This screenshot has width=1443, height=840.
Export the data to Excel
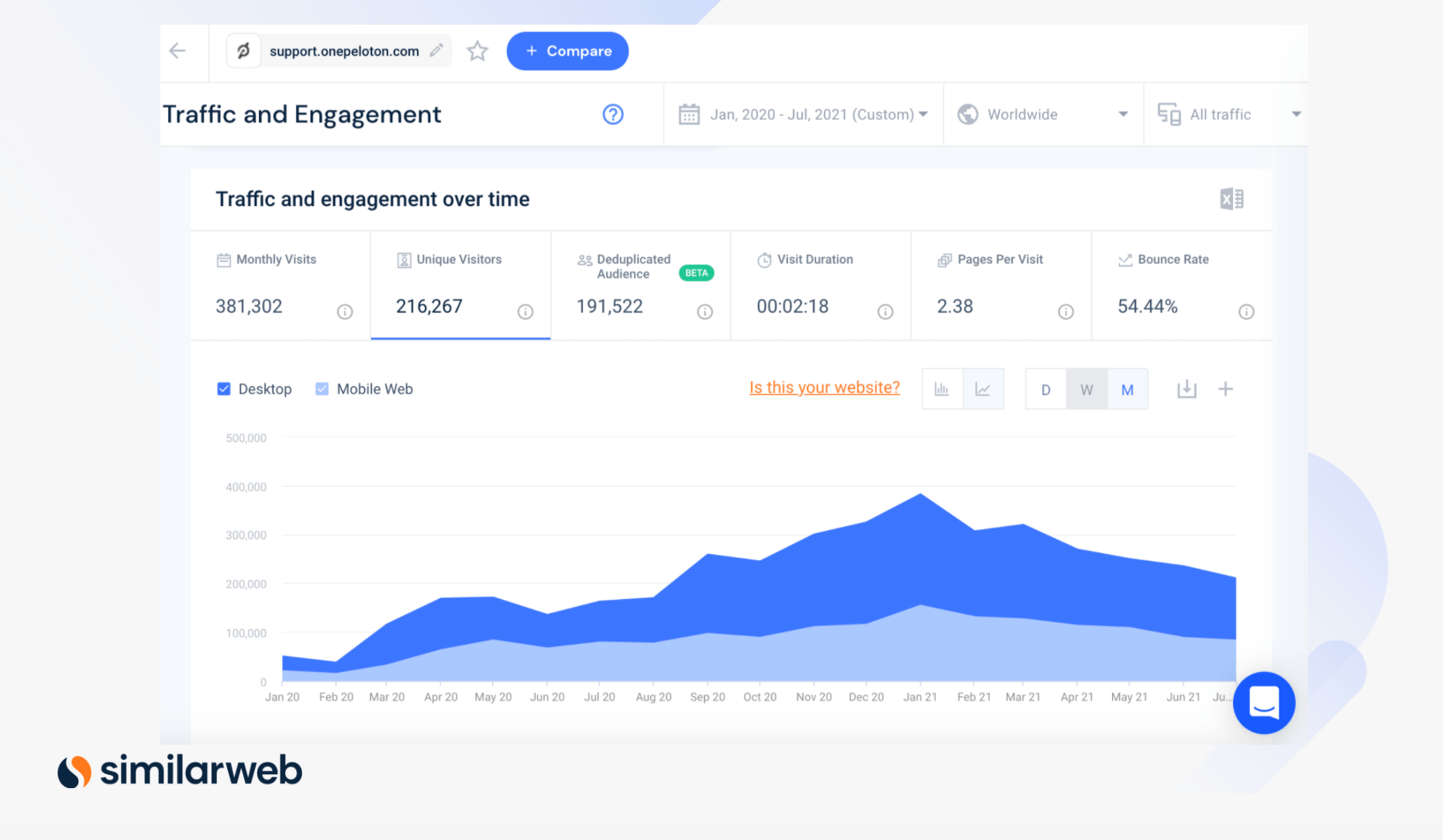point(1231,199)
